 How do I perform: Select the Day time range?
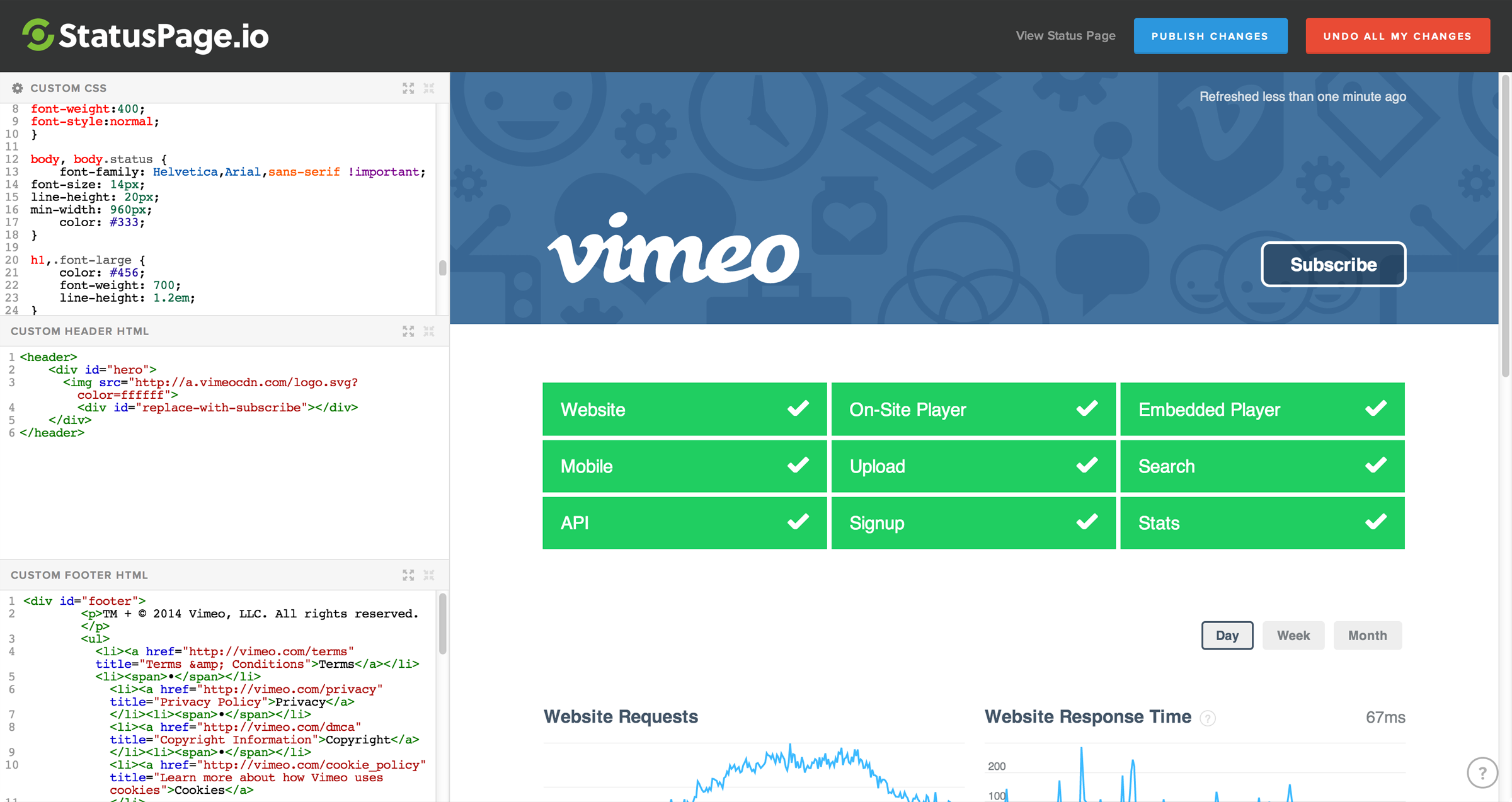[1227, 636]
